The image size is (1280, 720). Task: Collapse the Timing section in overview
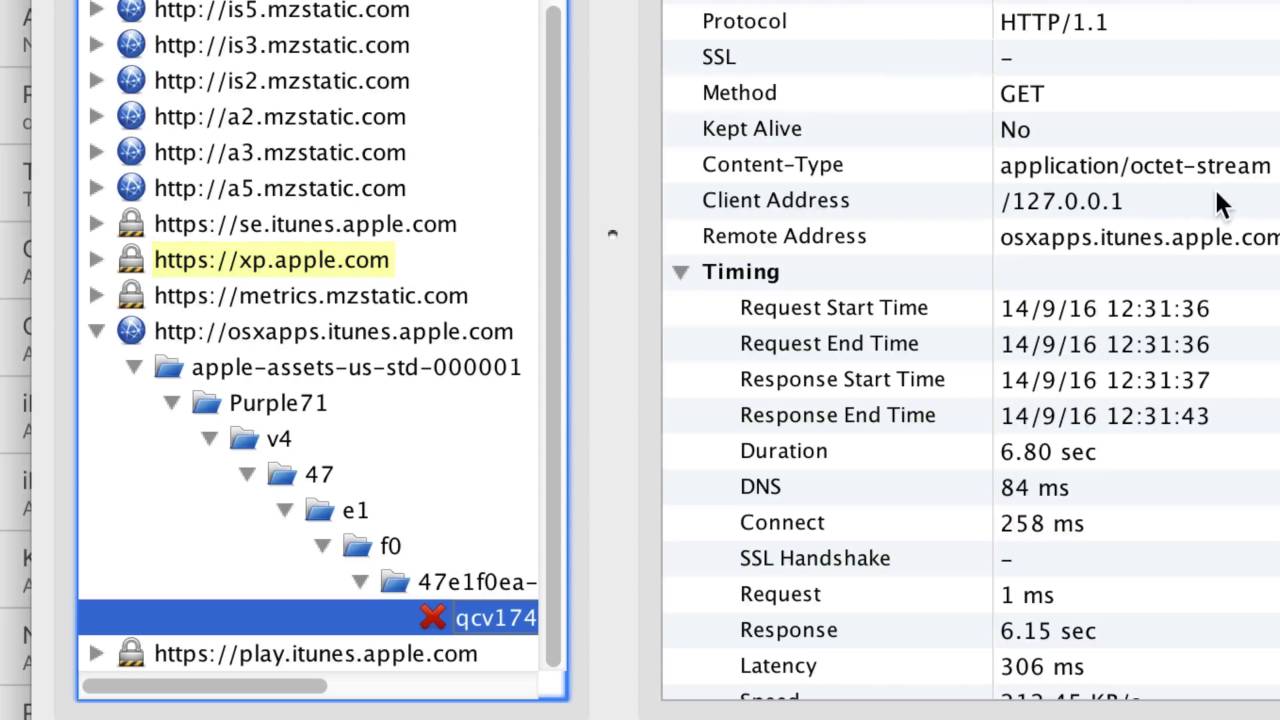681,272
